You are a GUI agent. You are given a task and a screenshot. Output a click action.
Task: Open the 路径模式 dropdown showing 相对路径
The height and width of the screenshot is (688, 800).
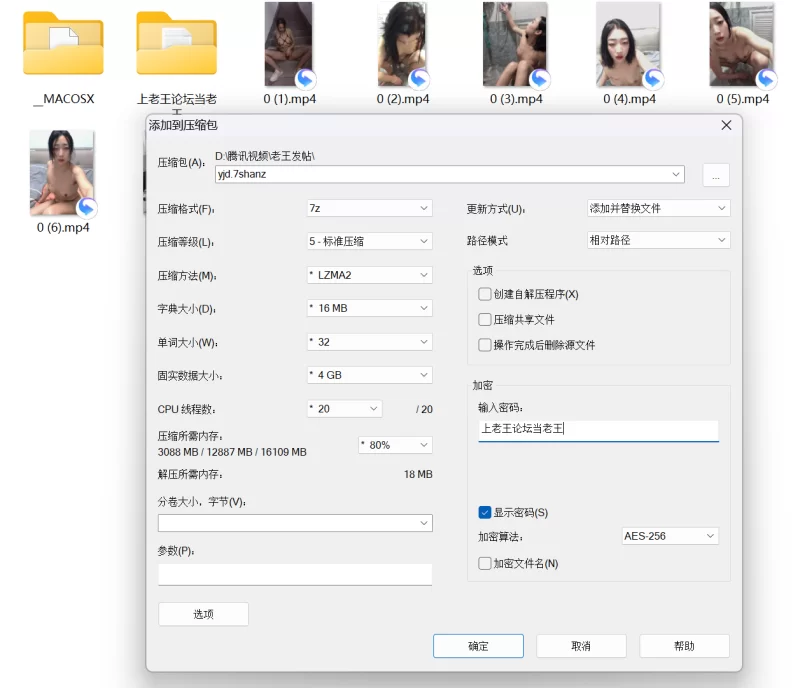[x=659, y=240]
